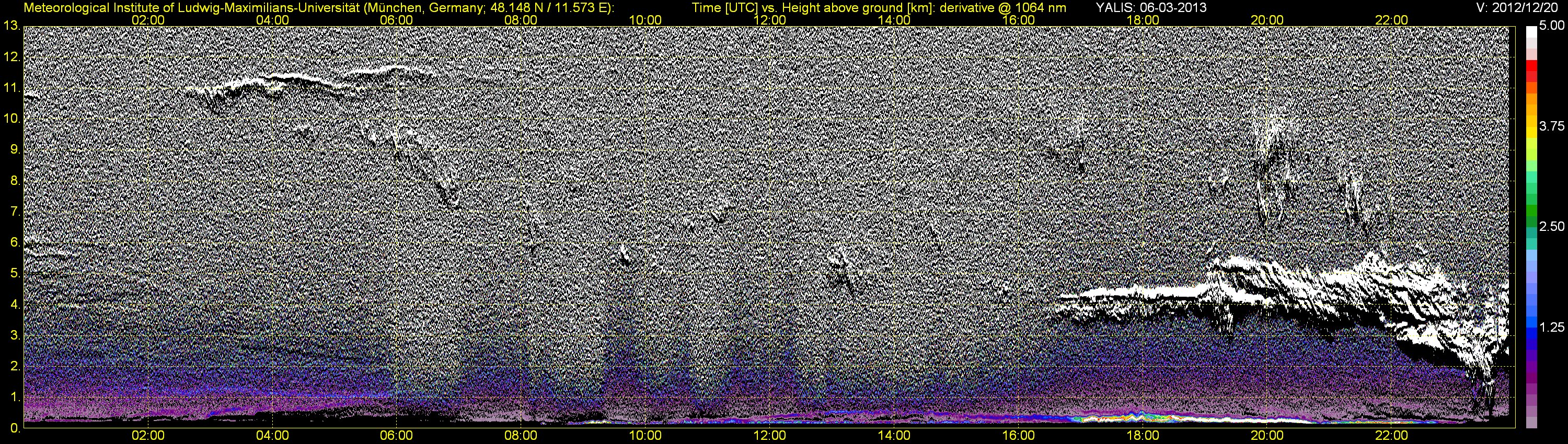
Task: Click the 18:00 label on the bottom time axis
Action: pos(1143,436)
